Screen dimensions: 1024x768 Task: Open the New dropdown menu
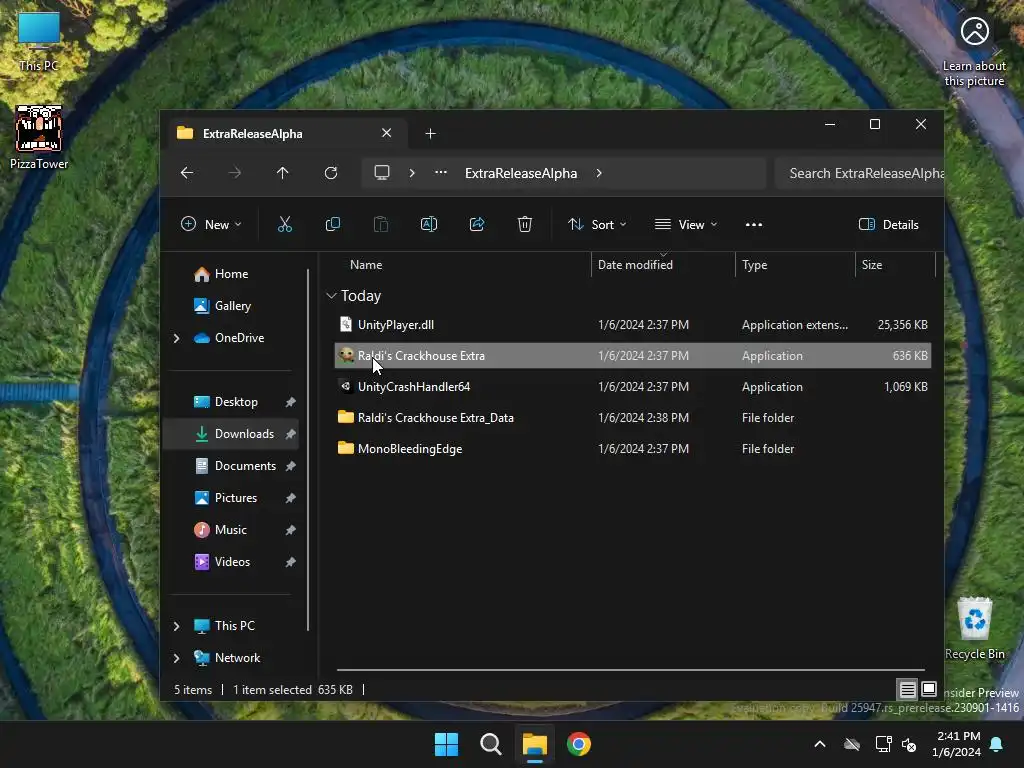click(211, 225)
